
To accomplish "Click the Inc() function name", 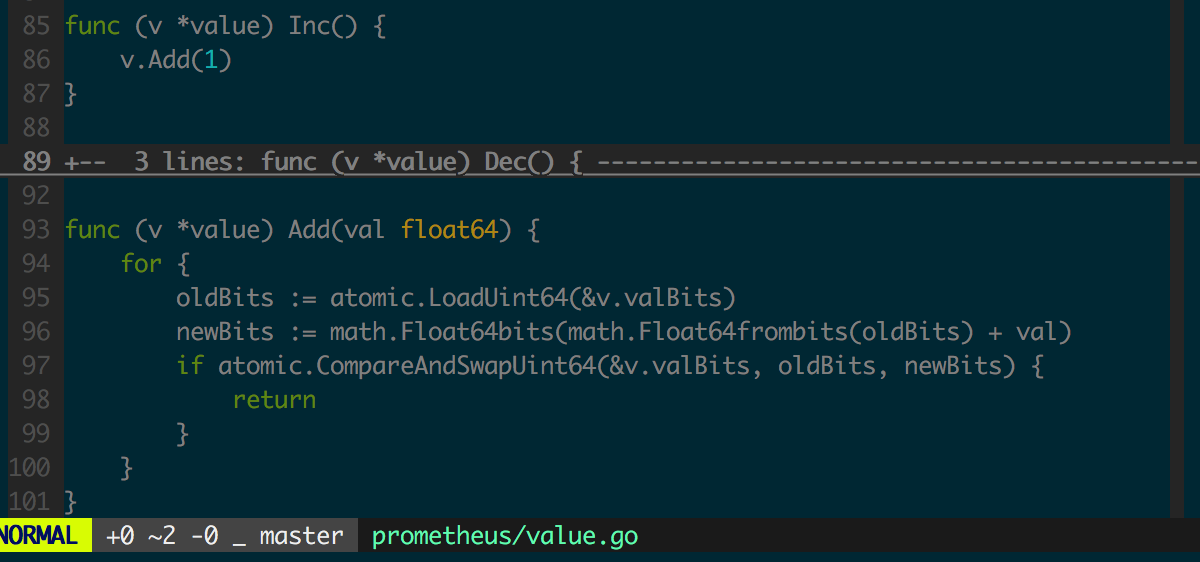I will click(322, 26).
